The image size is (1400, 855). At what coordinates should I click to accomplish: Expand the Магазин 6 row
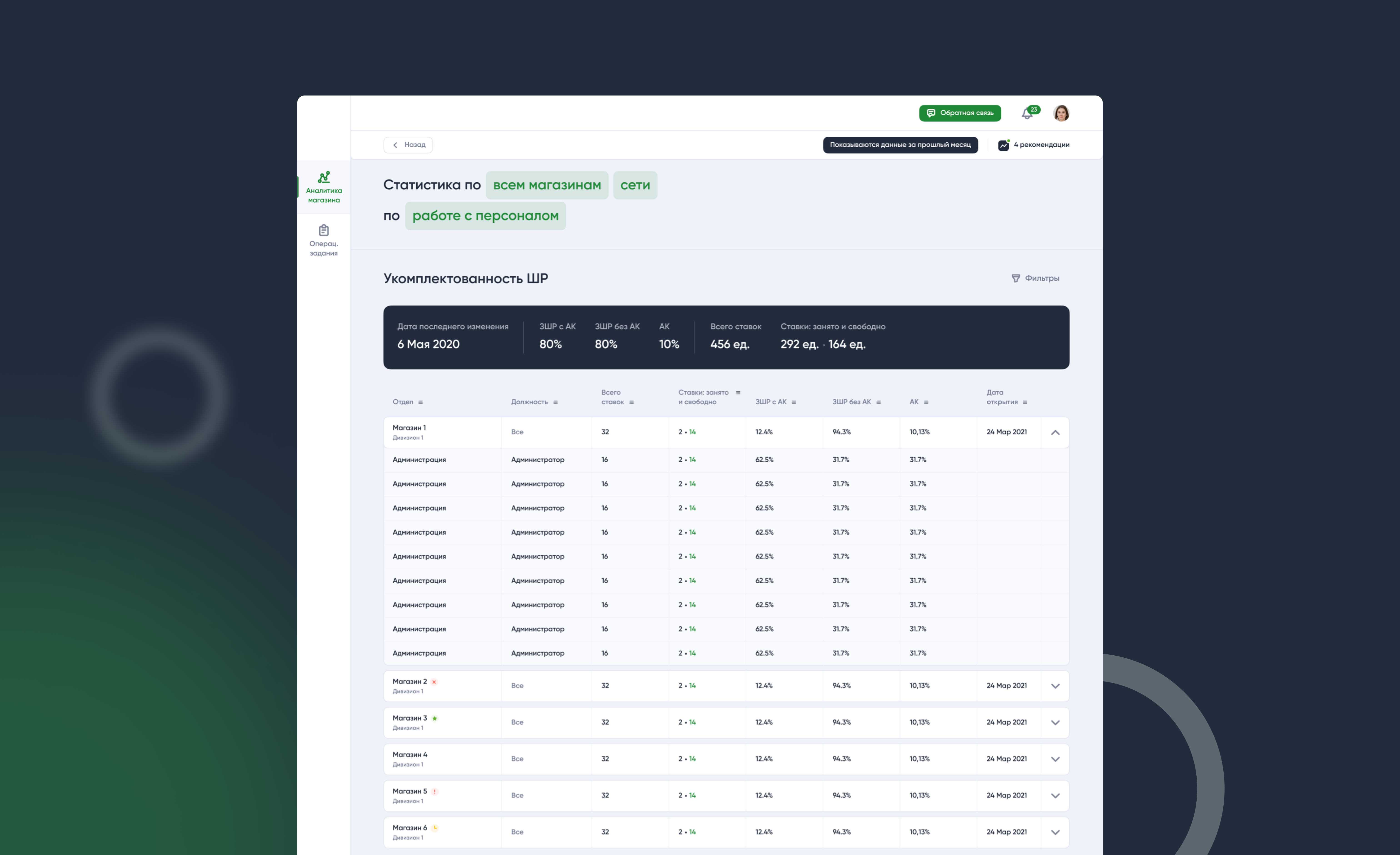[x=1055, y=832]
